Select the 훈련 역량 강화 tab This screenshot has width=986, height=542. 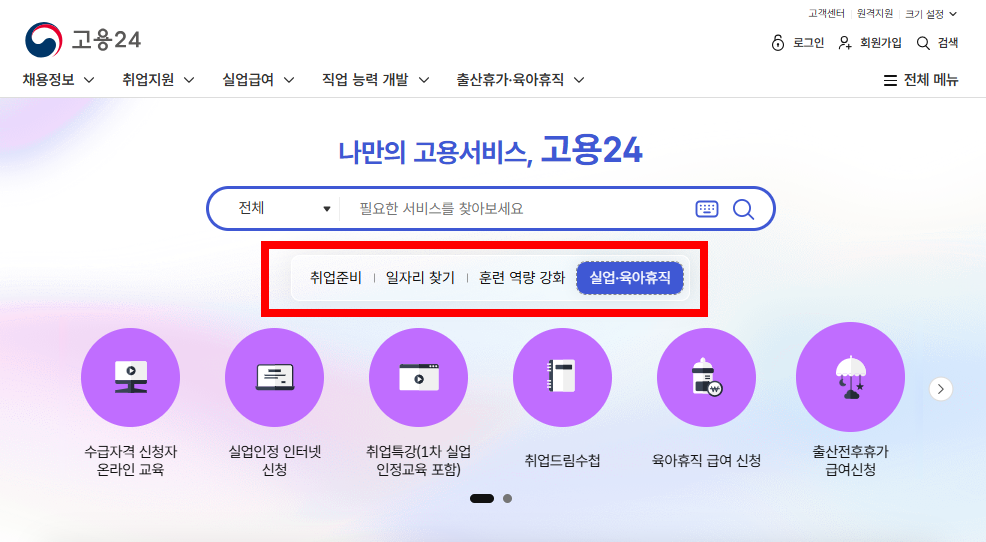[522, 278]
